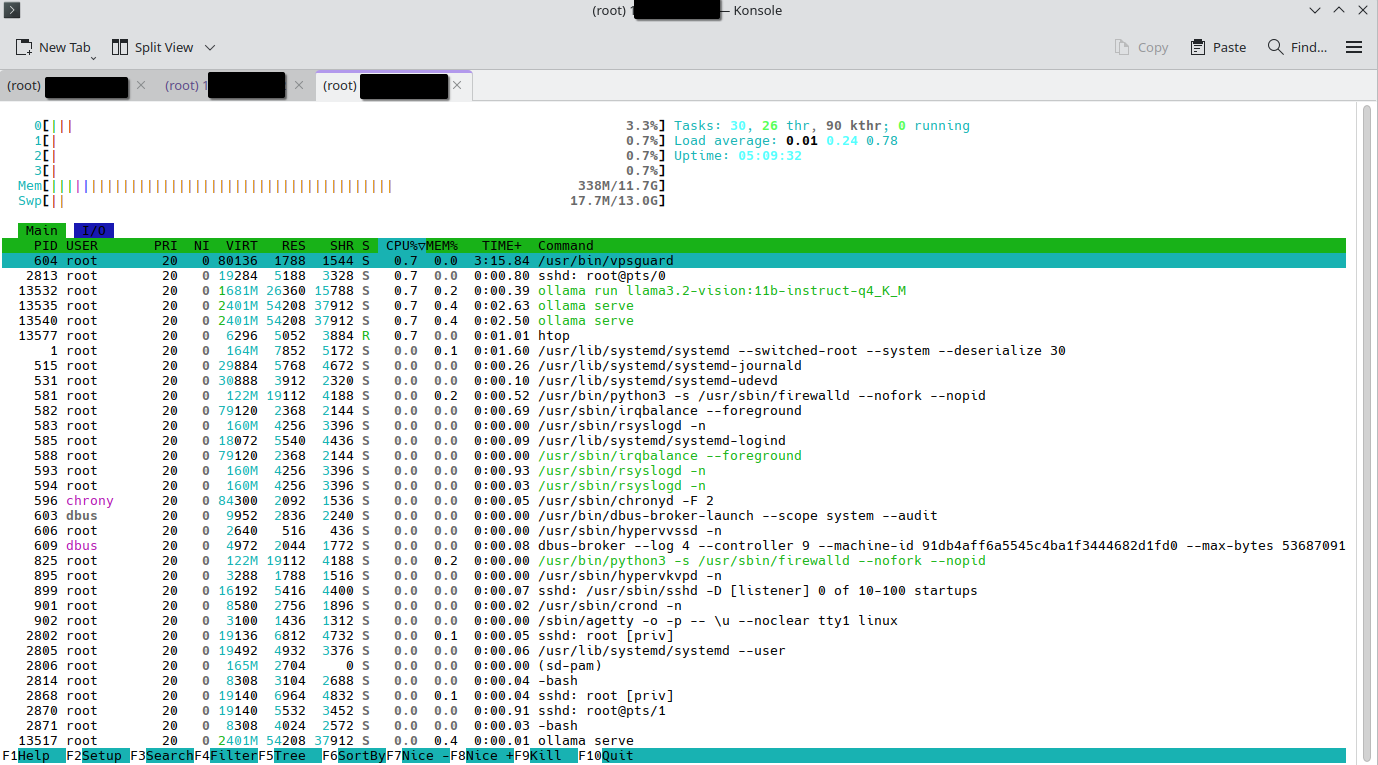
Task: Switch to the purple-titled (root) 1 tab
Action: pos(235,86)
